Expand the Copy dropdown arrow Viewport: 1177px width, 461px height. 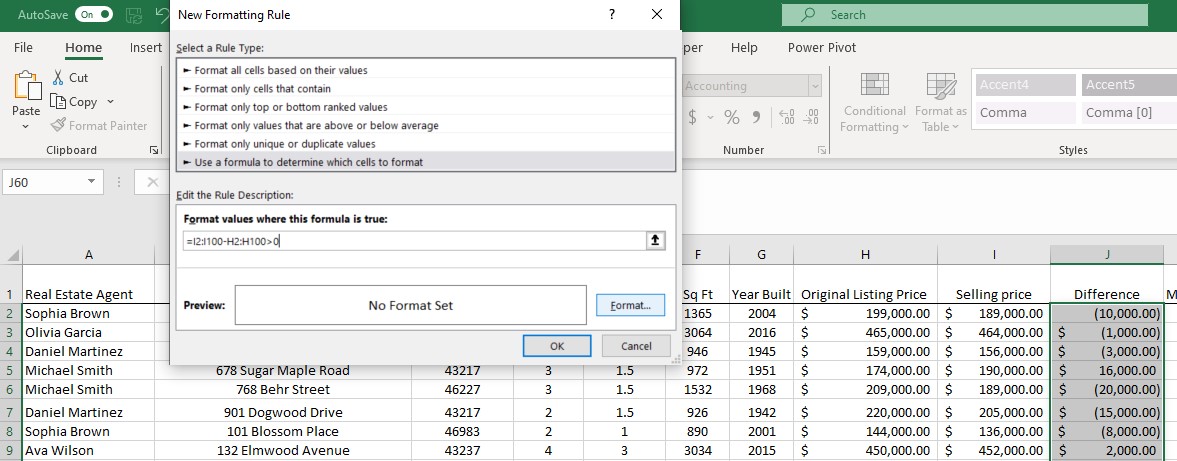point(110,102)
